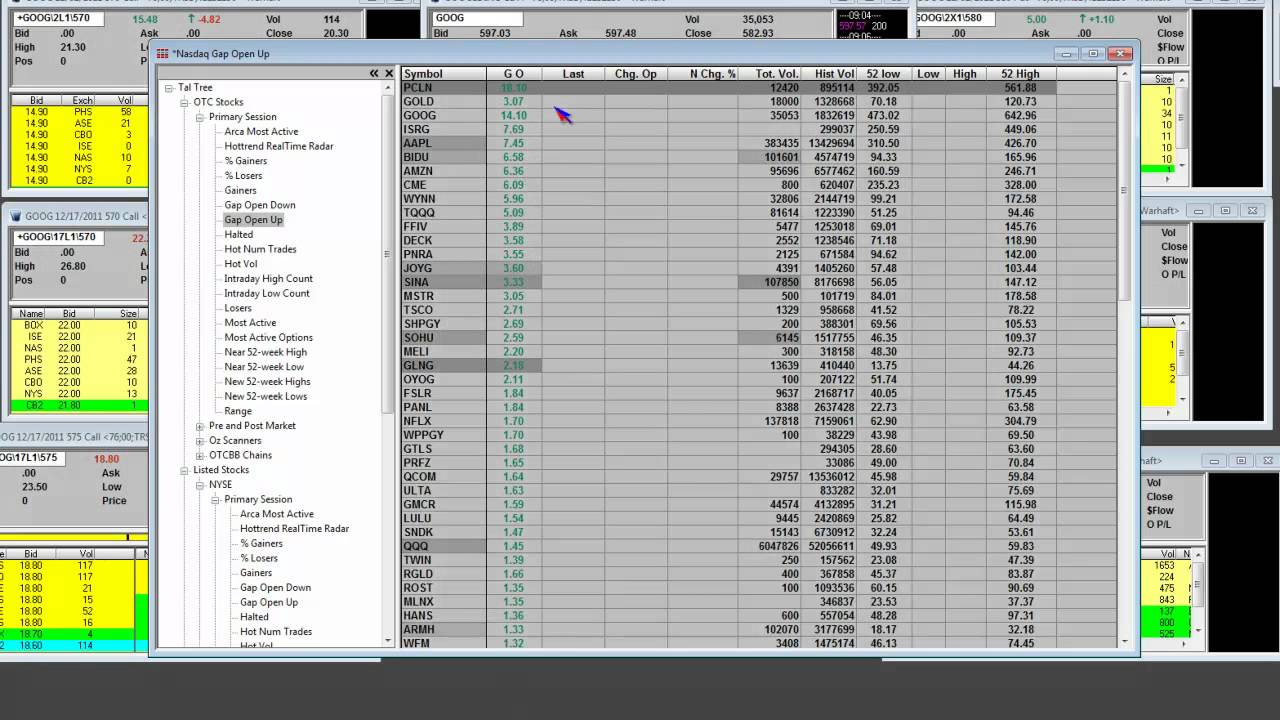Open Hot Num Trades under NYSE Primary Session
1280x720 pixels.
click(276, 632)
